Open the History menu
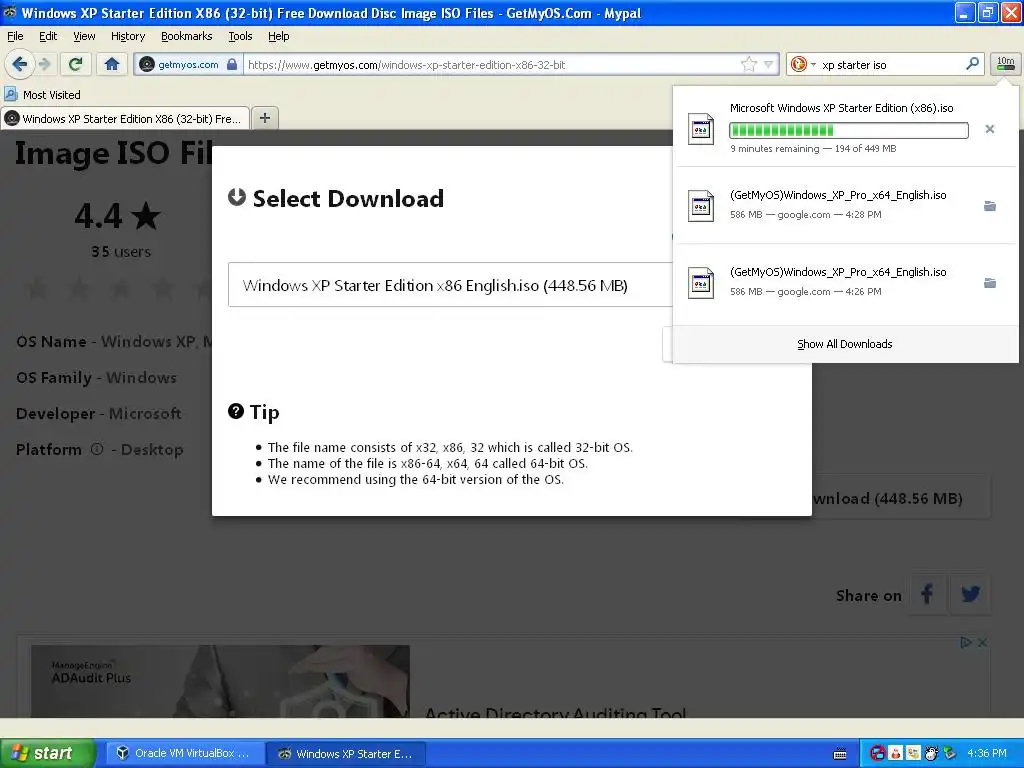 click(x=128, y=36)
